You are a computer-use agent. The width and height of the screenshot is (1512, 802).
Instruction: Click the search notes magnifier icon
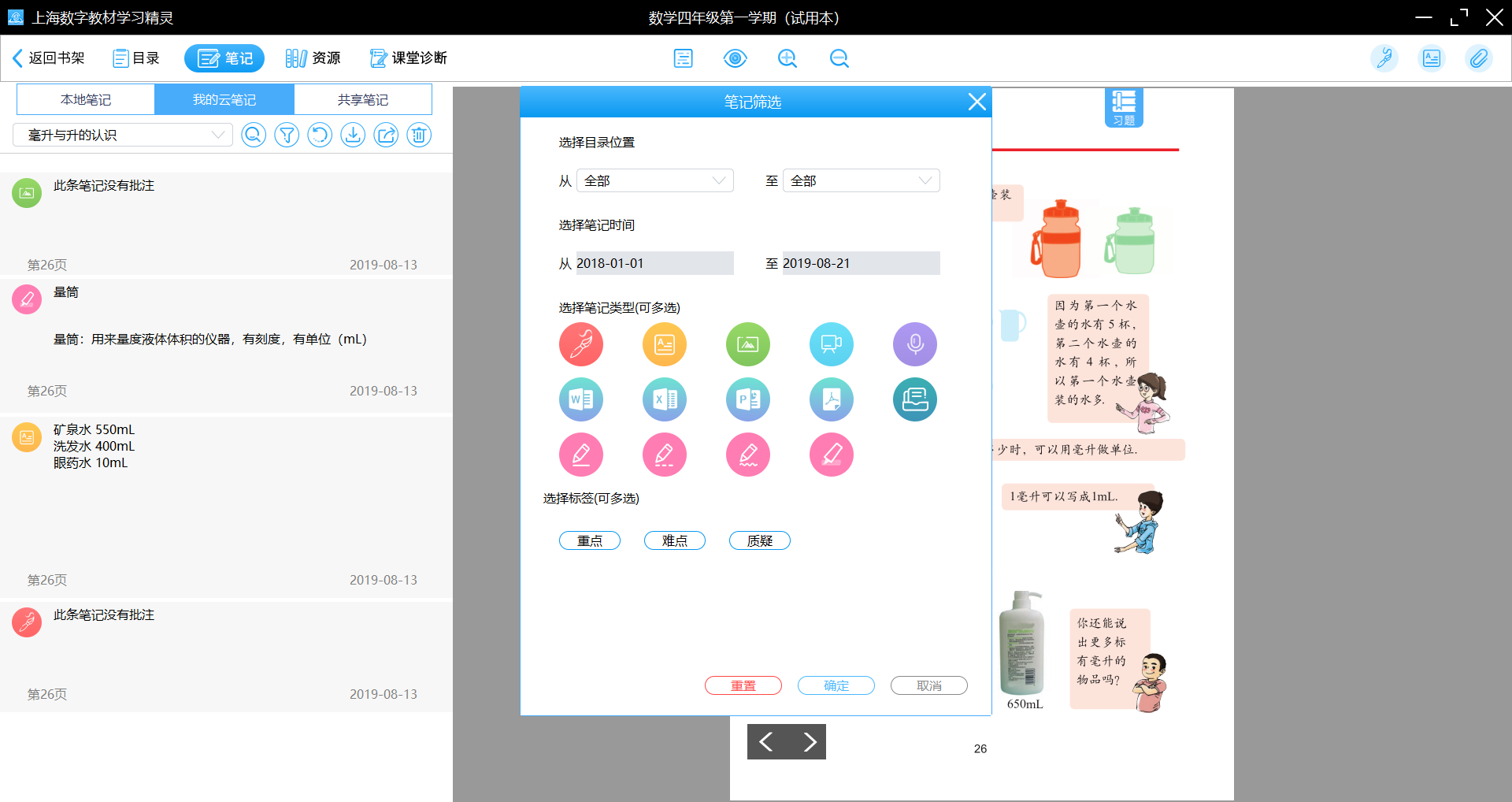coord(254,136)
